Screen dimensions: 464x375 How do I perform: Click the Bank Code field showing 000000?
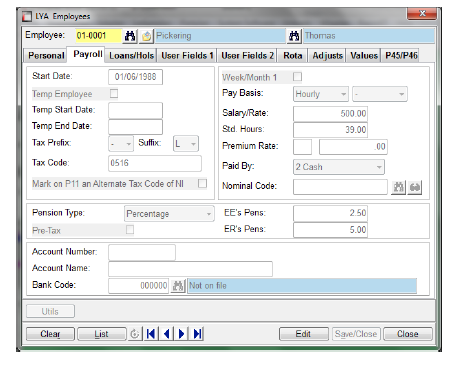[x=139, y=286]
